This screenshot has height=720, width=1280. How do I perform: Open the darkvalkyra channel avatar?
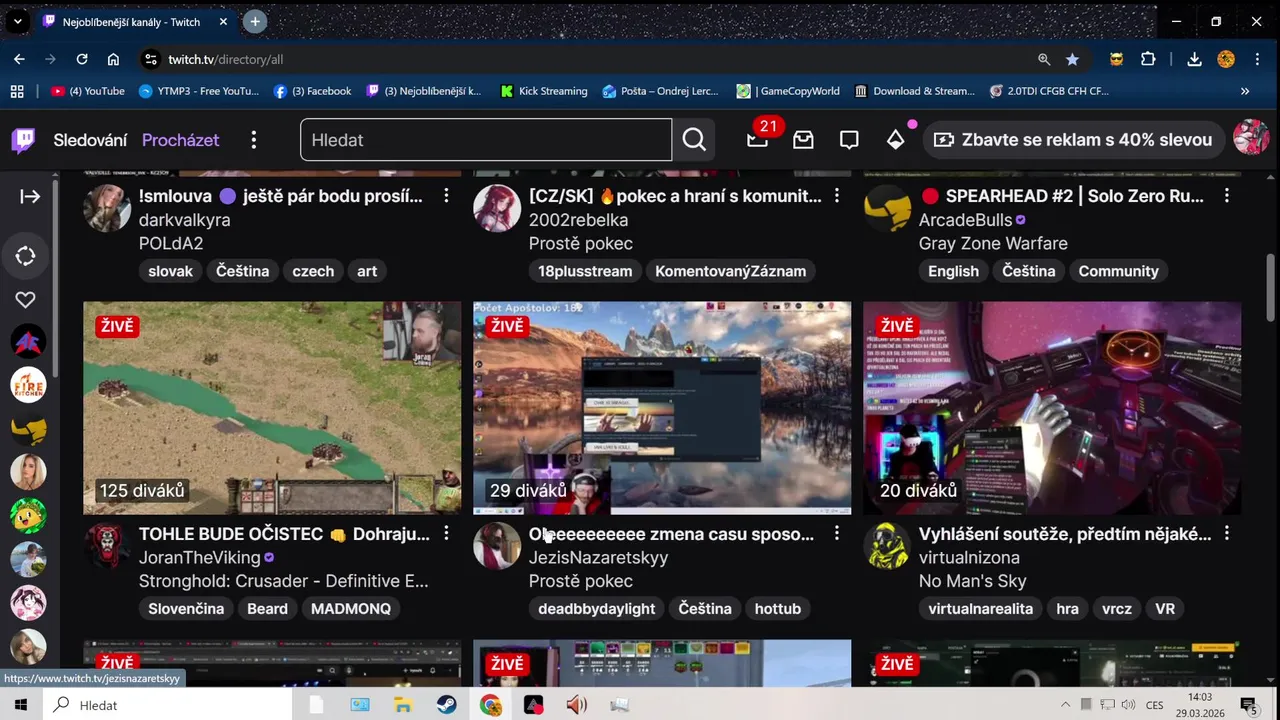tap(107, 208)
